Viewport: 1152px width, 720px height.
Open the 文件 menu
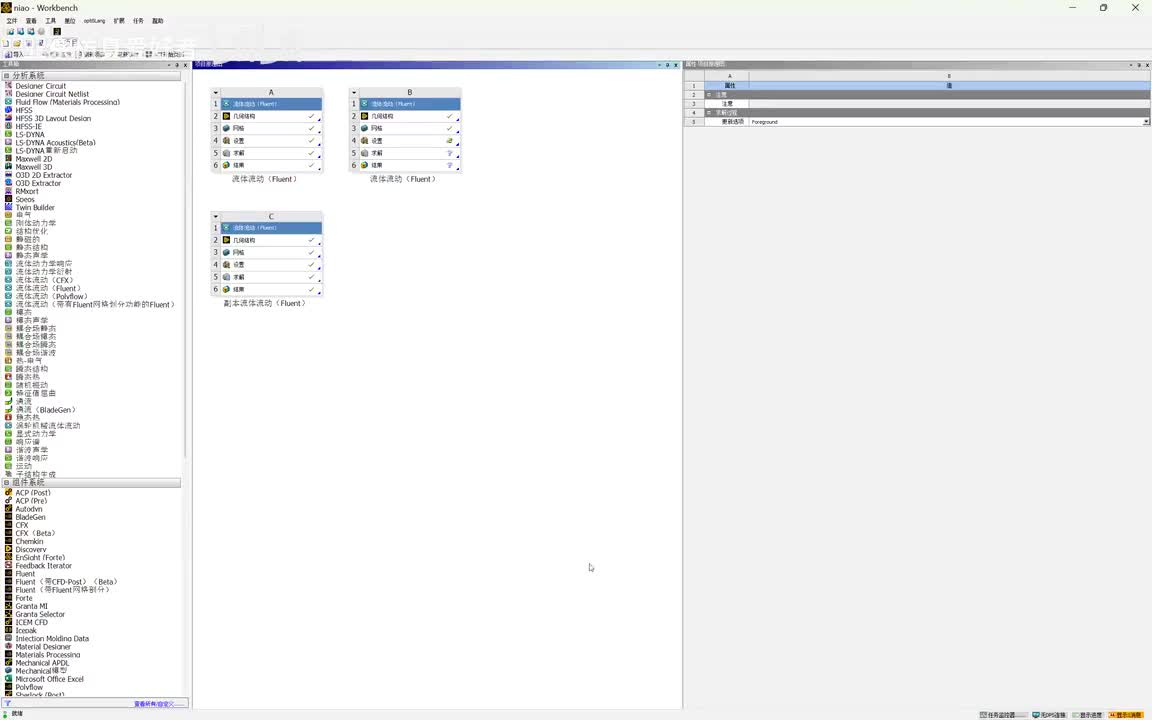12,21
